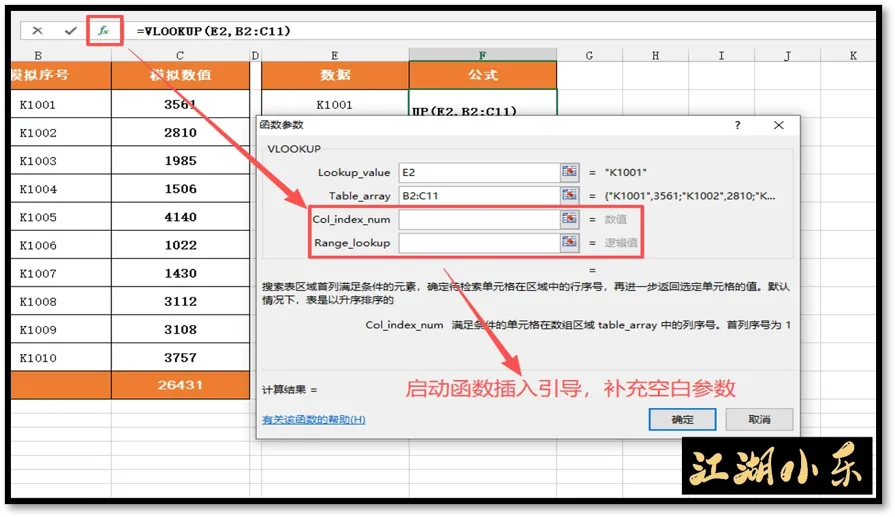Select the total cell 26431
This screenshot has height=517, width=895.
[180, 385]
